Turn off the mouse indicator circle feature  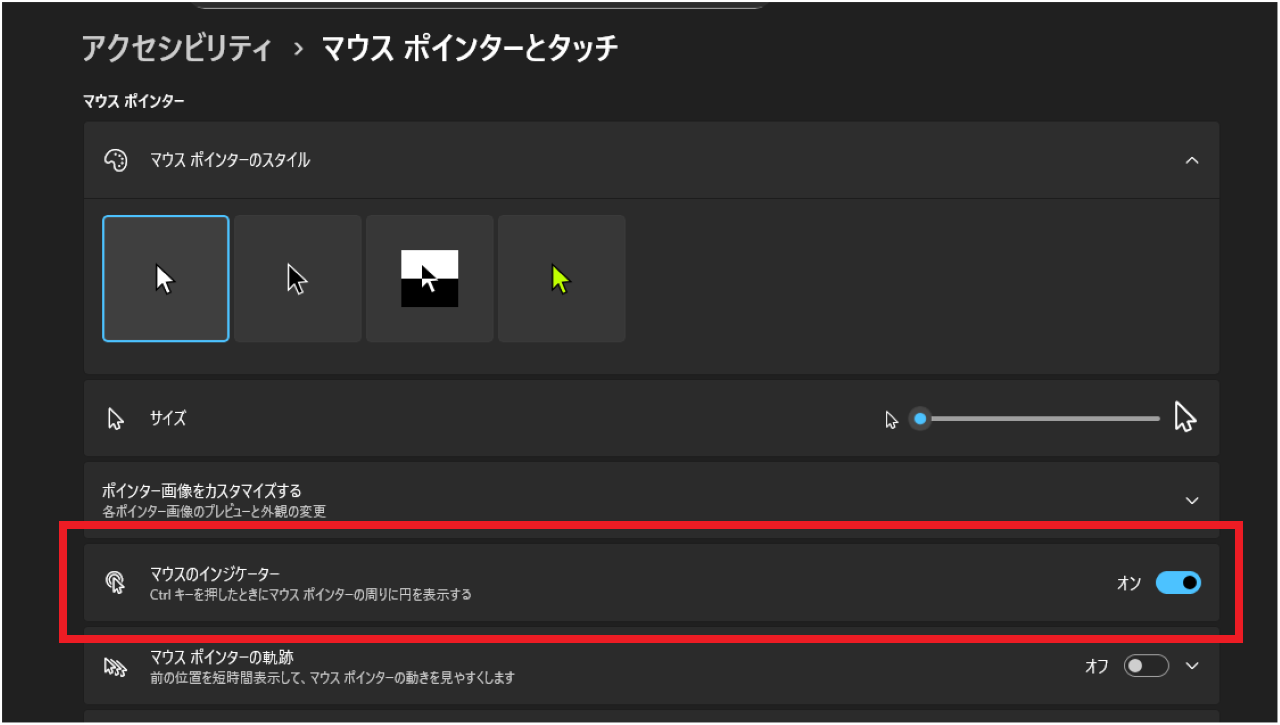click(1177, 582)
